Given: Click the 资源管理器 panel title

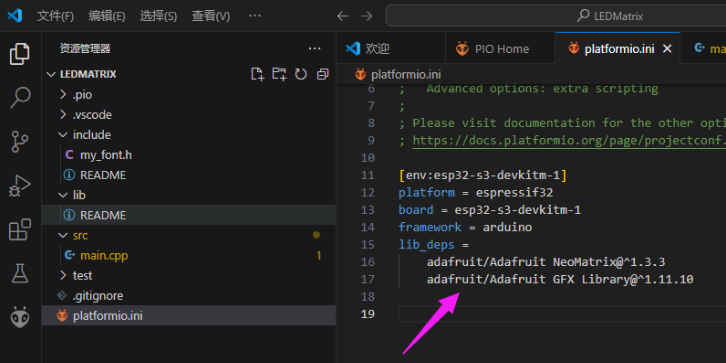Looking at the screenshot, I should tap(85, 49).
